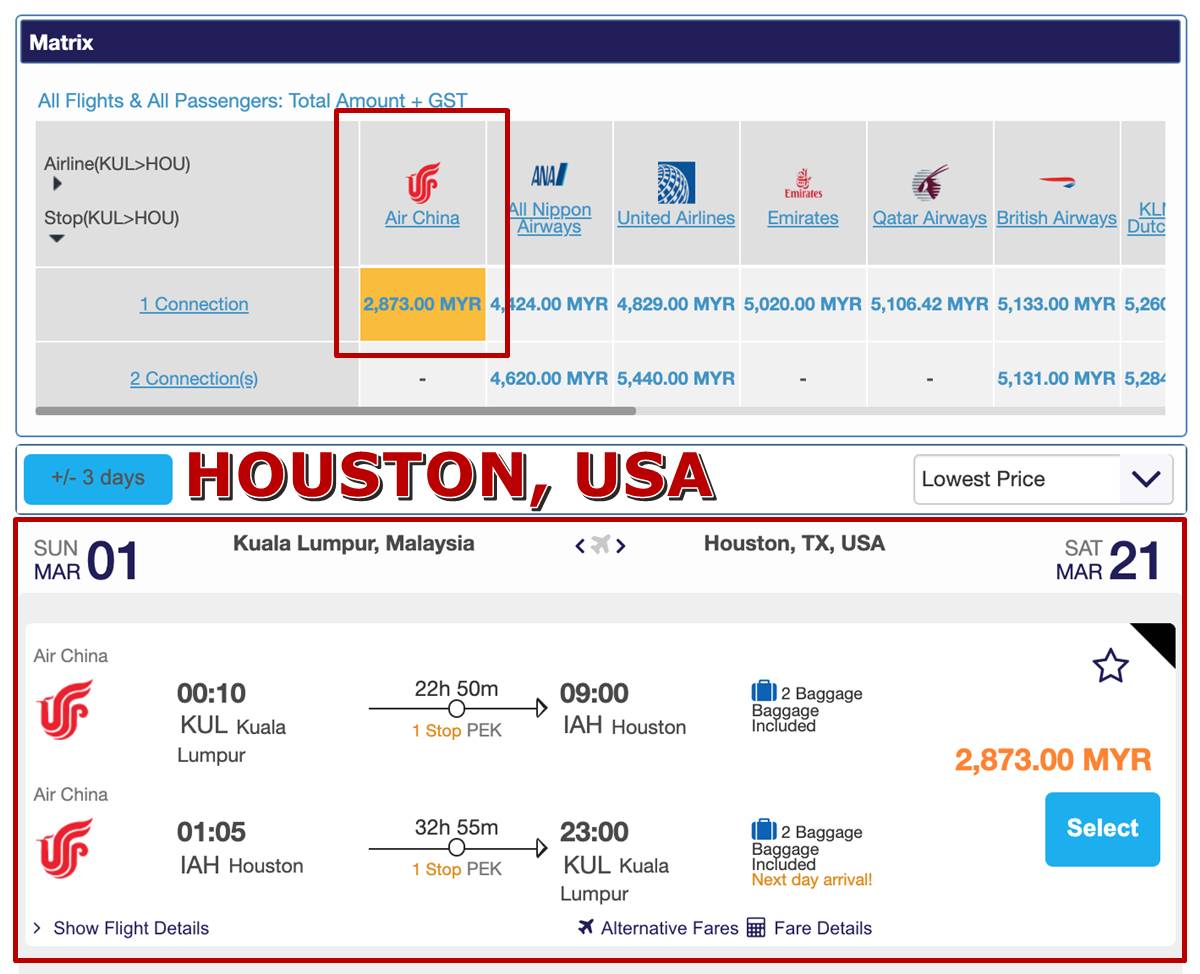Click the next-date right chevron

coord(621,546)
